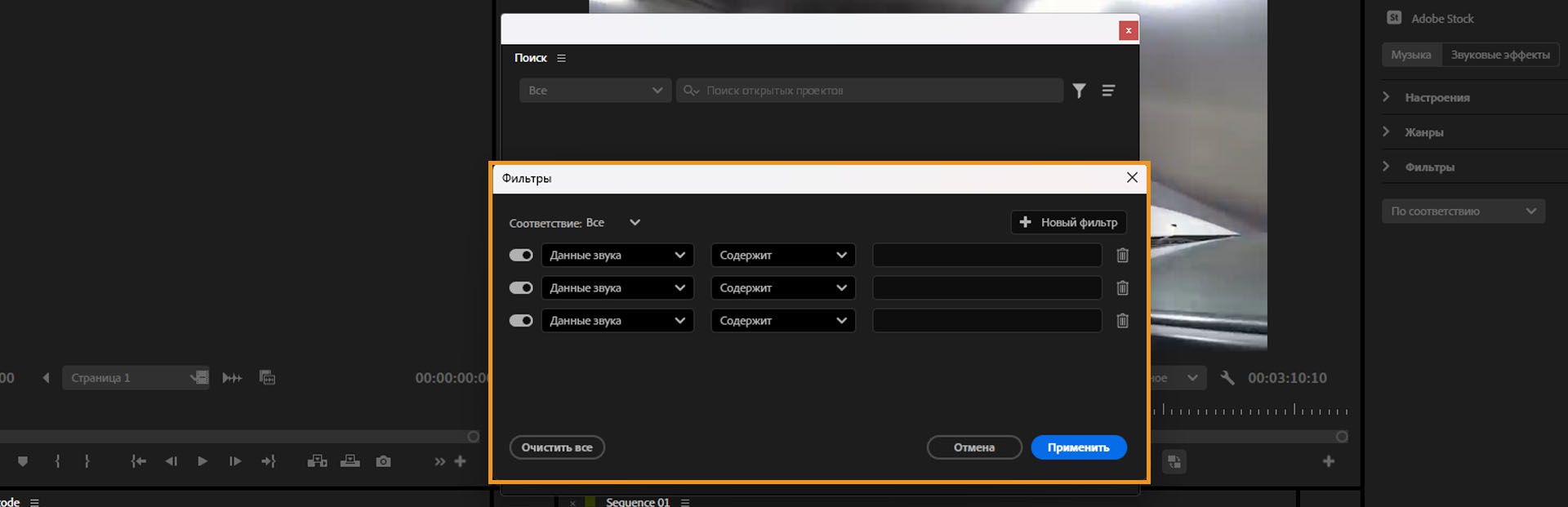Add a marker in the source monitor
Screen dimensions: 1568x507
[x=23, y=461]
